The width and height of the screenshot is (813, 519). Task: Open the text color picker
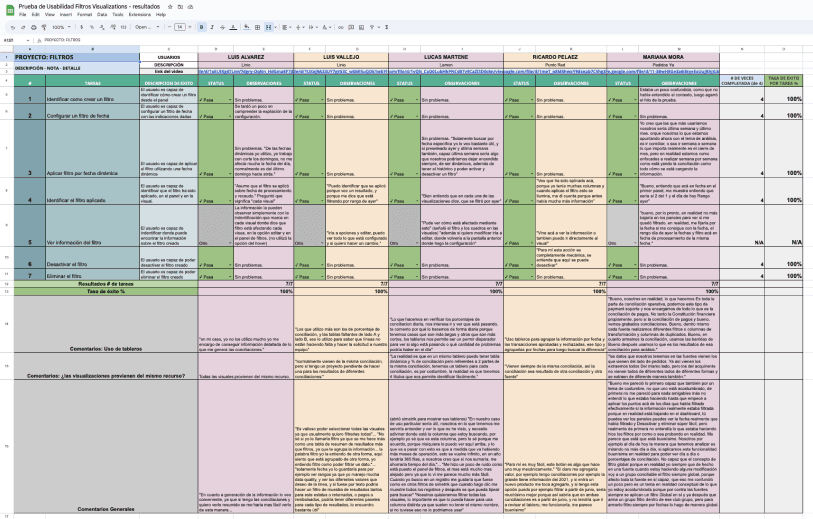pos(233,27)
